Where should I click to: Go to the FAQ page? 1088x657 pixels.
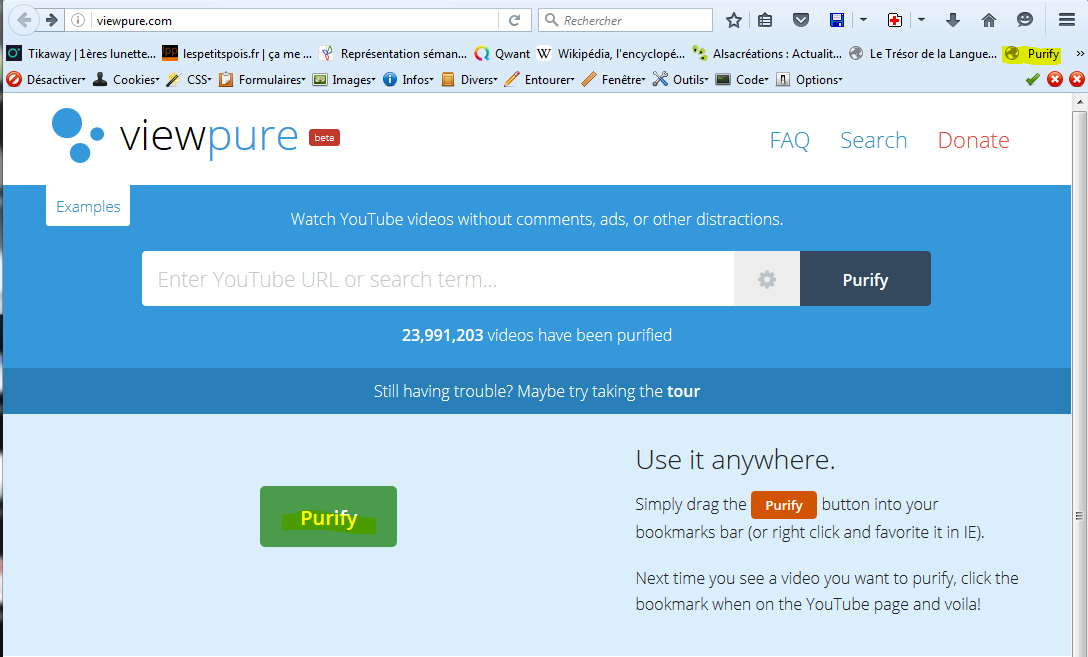(789, 141)
